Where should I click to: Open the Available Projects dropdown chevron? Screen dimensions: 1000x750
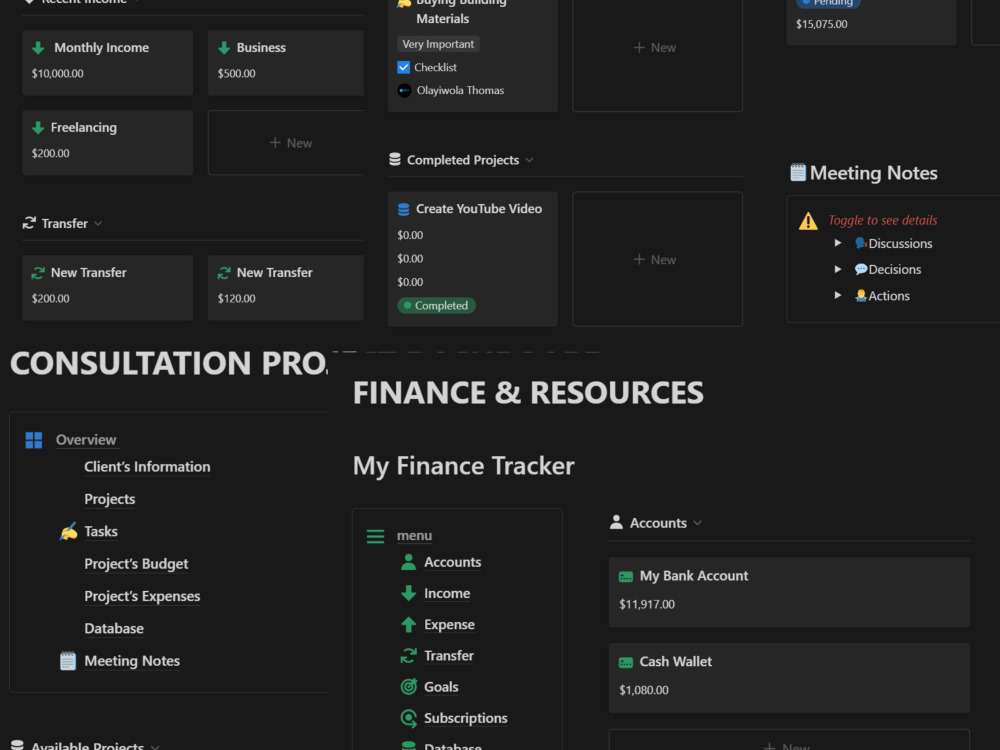coord(155,746)
